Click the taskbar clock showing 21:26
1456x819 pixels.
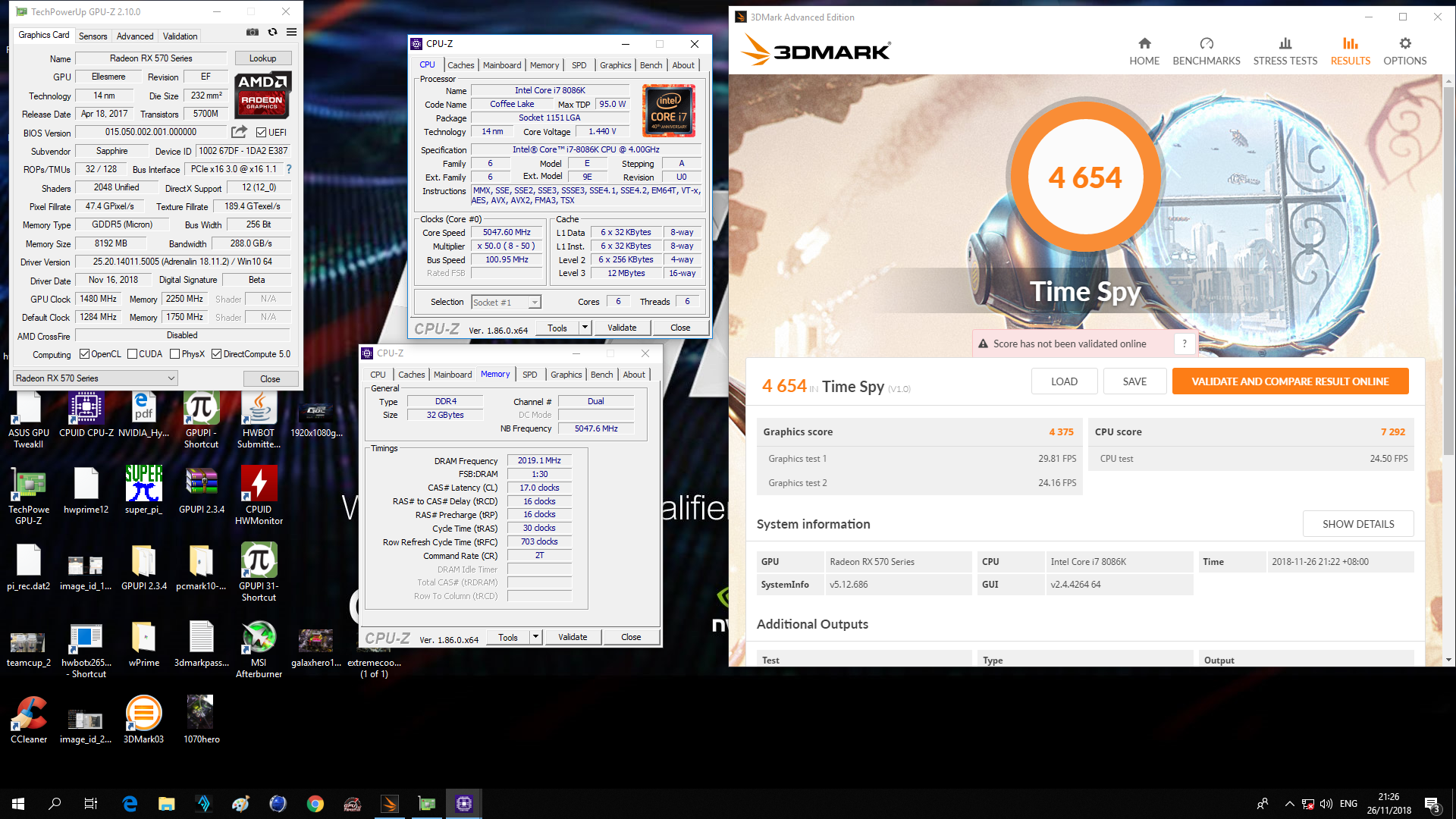coord(1389,804)
